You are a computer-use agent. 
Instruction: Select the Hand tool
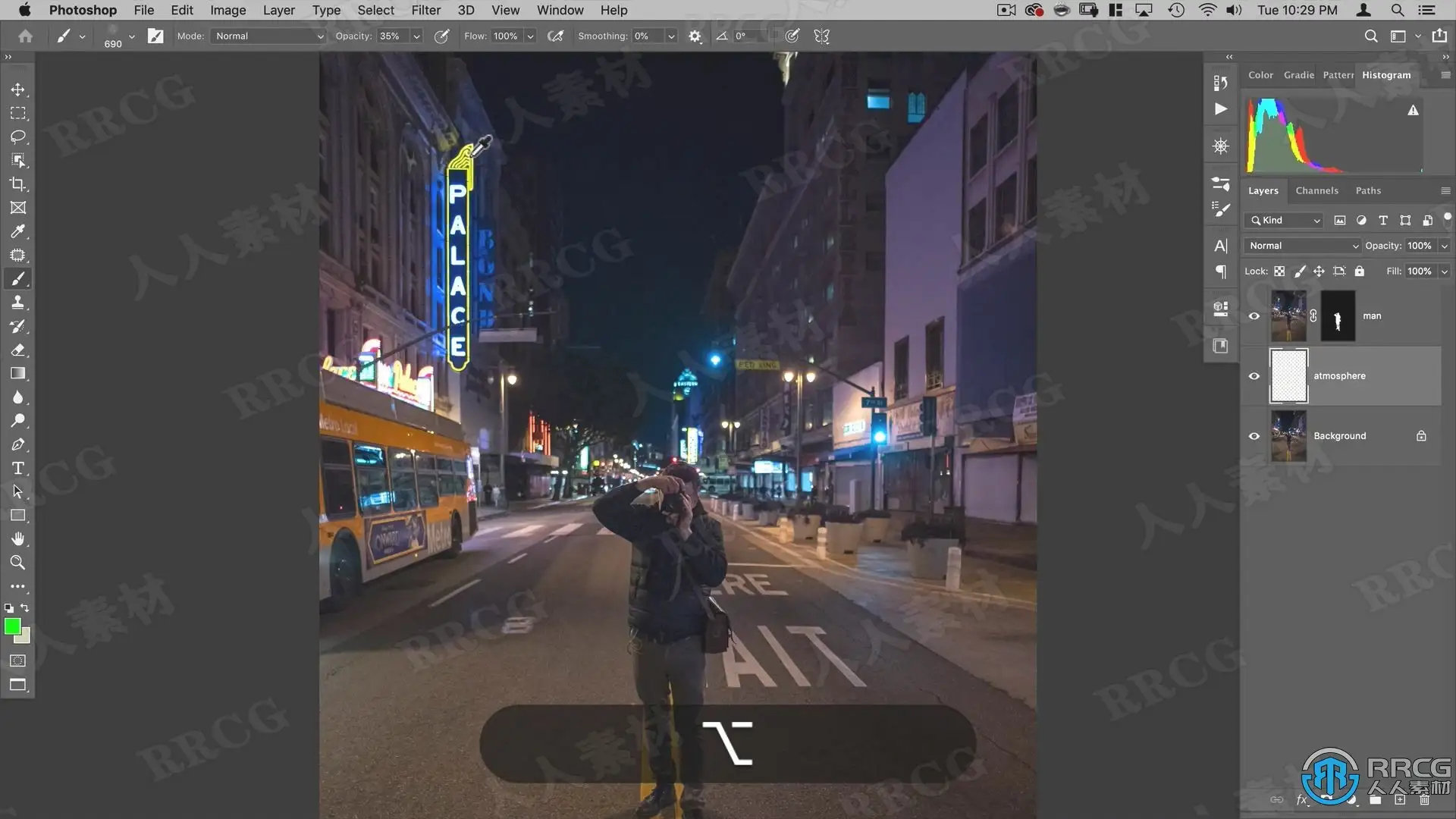pos(17,539)
